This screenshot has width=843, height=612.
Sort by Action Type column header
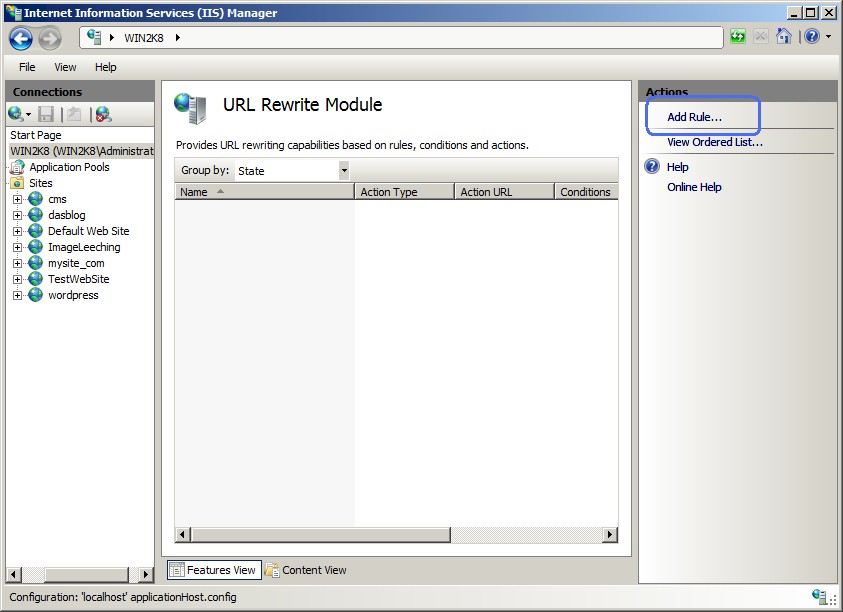pyautogui.click(x=404, y=191)
